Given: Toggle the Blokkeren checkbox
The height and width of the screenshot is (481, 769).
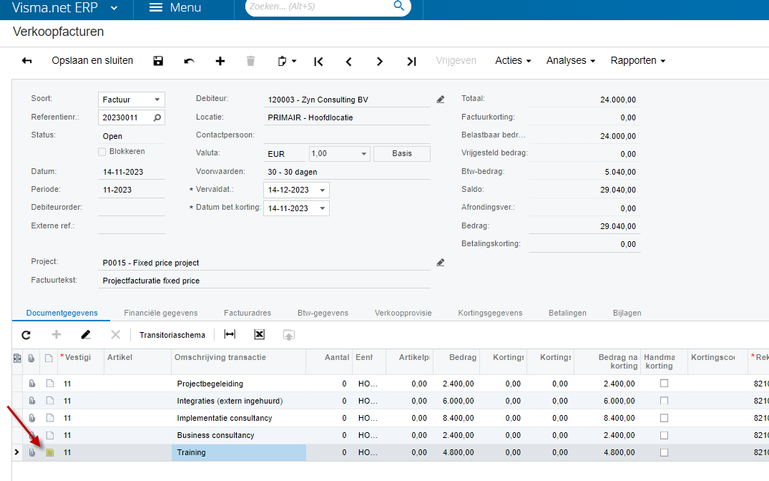Looking at the screenshot, I should point(102,152).
